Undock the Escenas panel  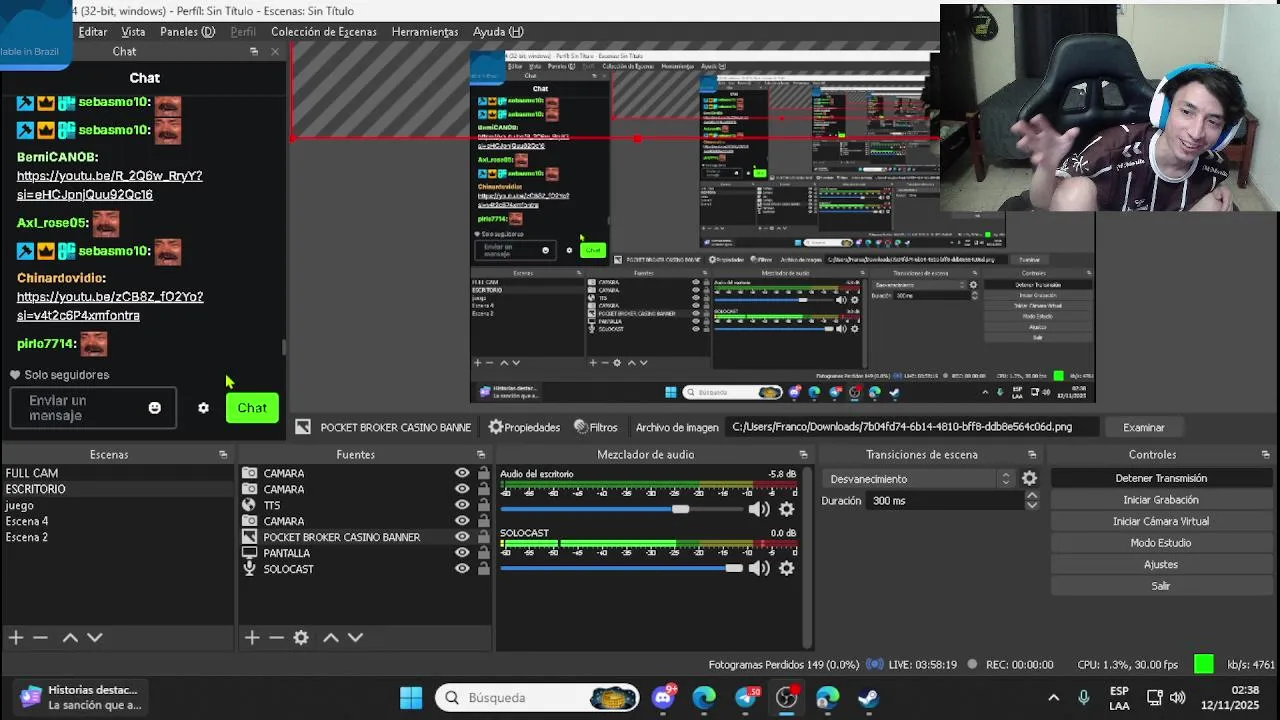[x=223, y=454]
